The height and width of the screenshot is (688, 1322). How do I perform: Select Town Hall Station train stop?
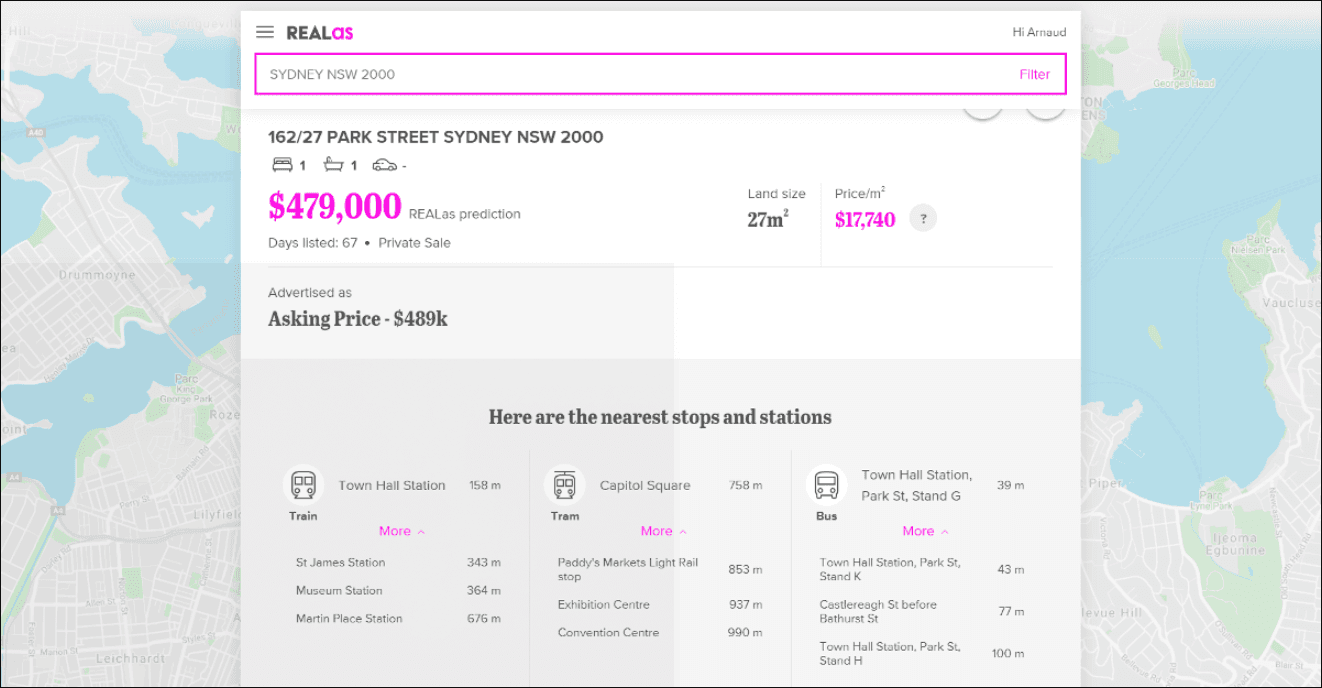[x=392, y=485]
